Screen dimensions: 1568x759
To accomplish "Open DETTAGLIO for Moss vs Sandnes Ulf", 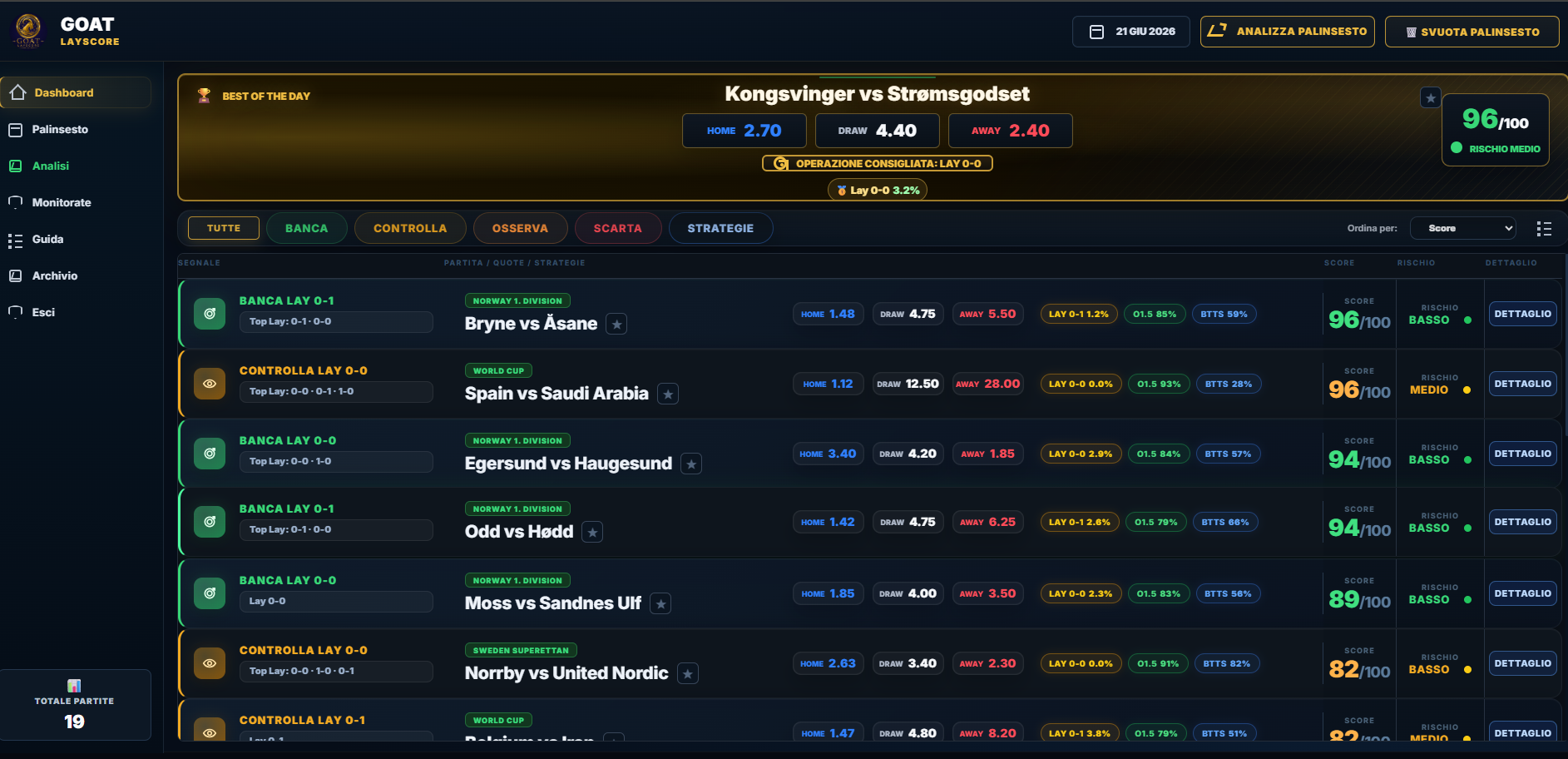I will click(x=1522, y=593).
